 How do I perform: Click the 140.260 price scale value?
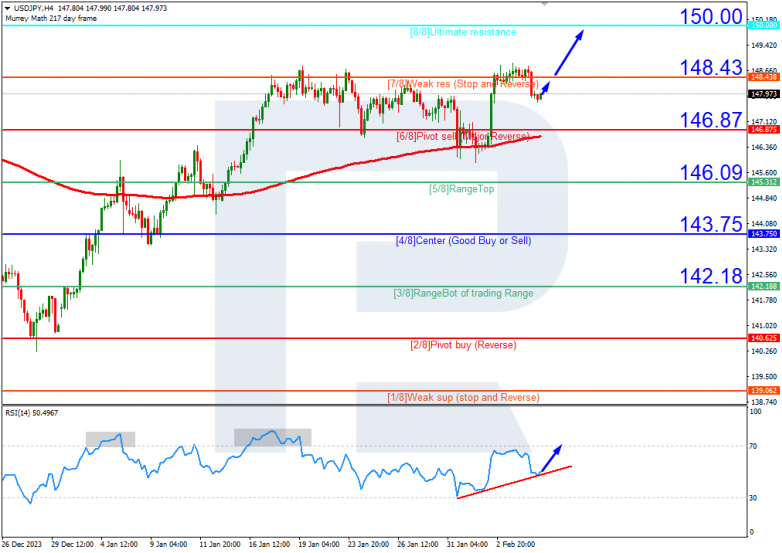pos(765,352)
